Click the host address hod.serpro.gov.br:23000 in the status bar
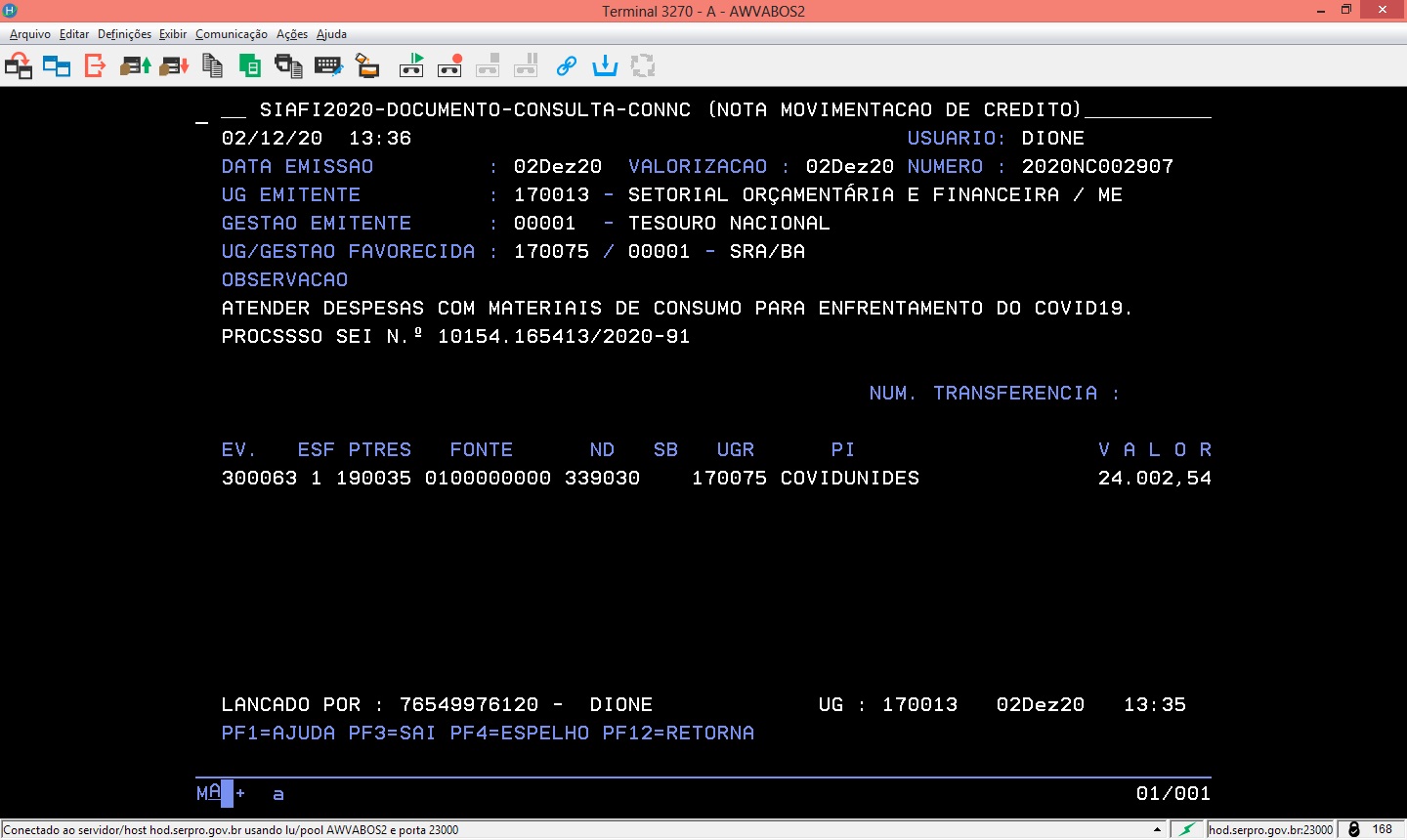This screenshot has width=1407, height=840. 1270,829
